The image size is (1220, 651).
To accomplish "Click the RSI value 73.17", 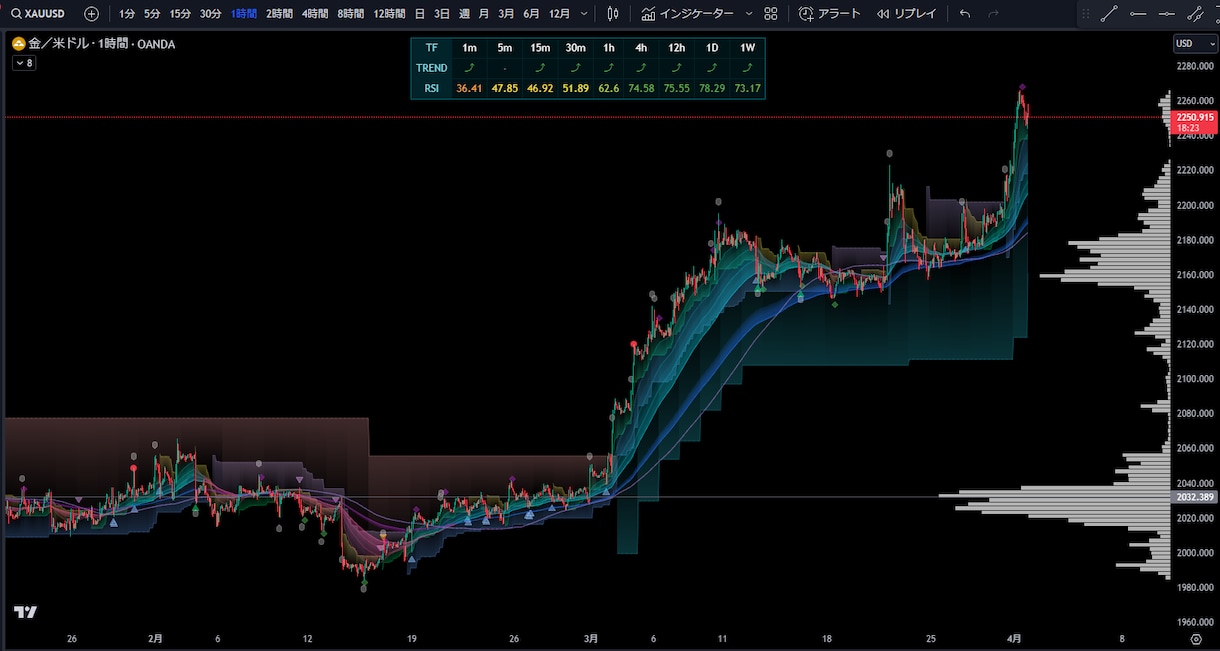I will 747,89.
